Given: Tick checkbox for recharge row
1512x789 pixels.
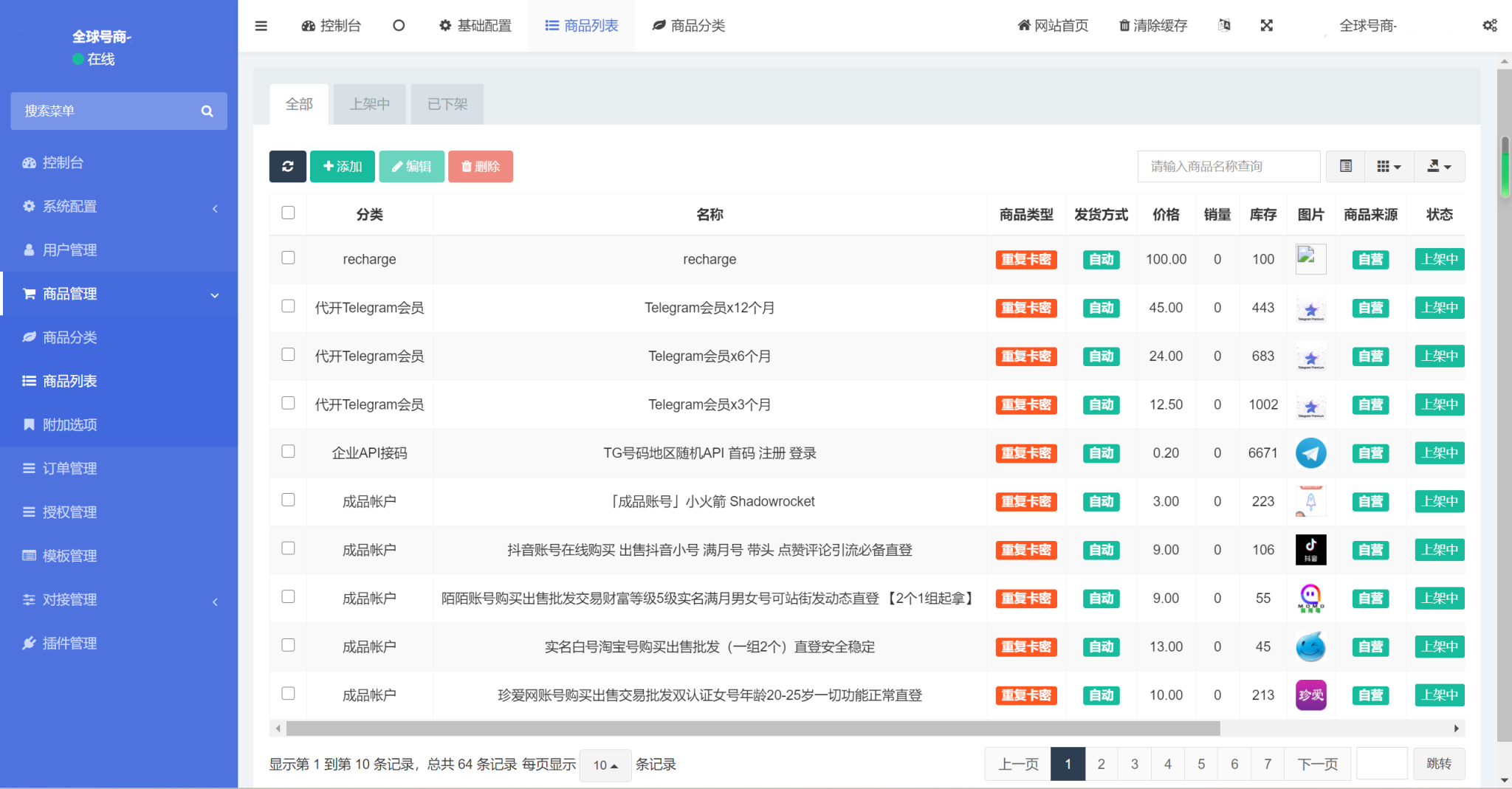Looking at the screenshot, I should click(x=288, y=258).
